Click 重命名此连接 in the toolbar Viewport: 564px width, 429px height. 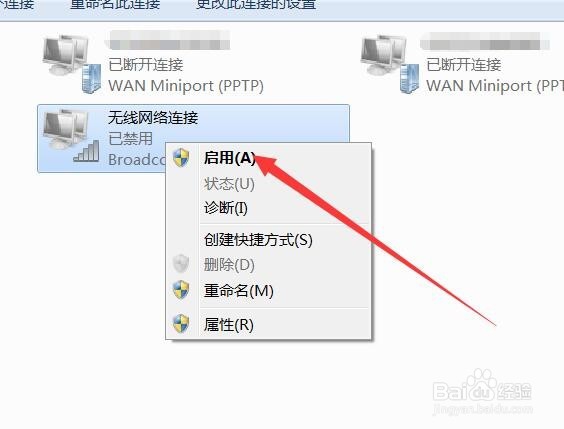pos(115,4)
